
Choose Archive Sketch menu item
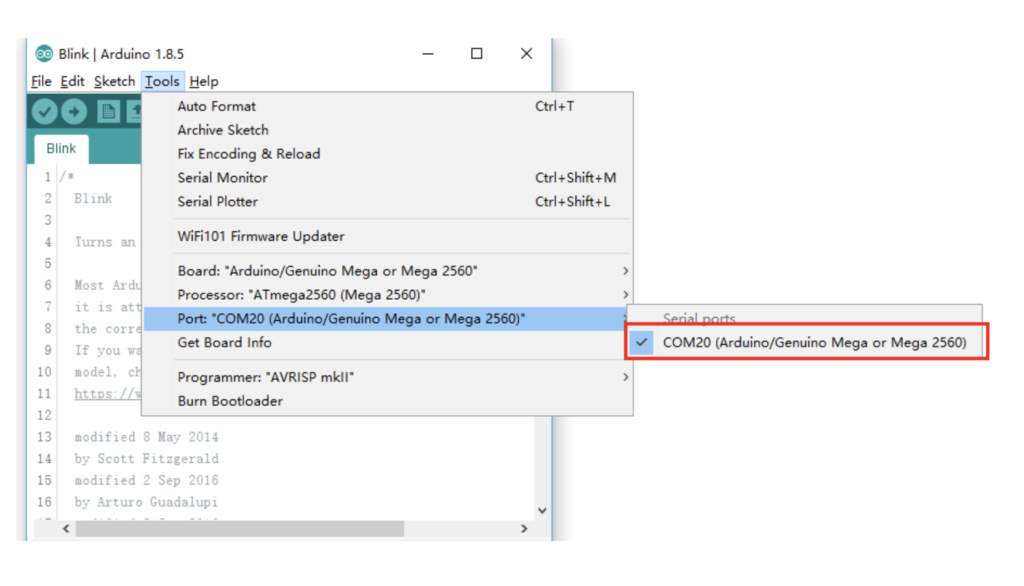388,130
